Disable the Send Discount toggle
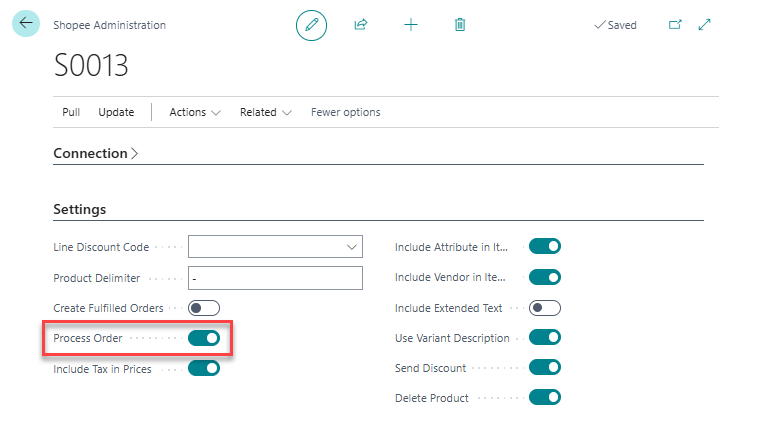772x421 pixels. [x=545, y=368]
